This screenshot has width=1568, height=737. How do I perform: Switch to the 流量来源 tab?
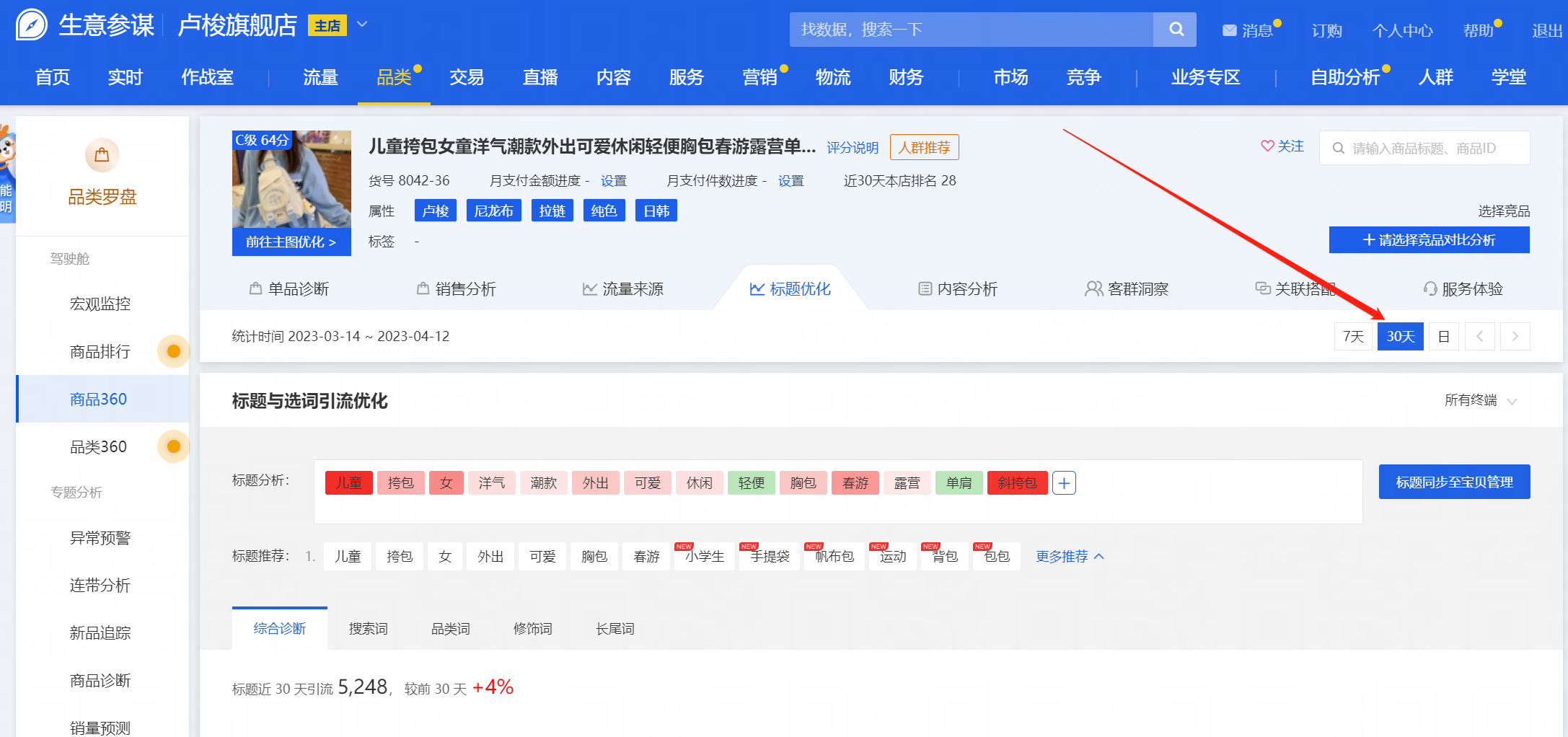pyautogui.click(x=623, y=289)
